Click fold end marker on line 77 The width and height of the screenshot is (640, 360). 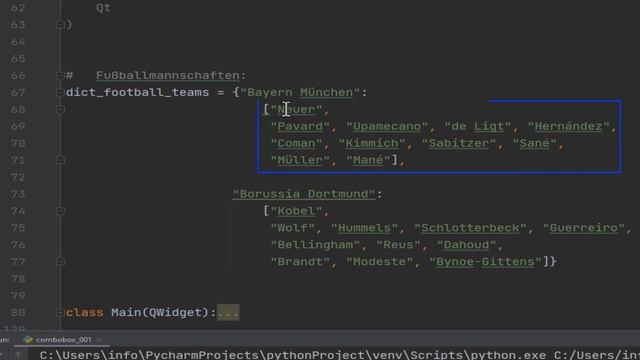(60, 262)
